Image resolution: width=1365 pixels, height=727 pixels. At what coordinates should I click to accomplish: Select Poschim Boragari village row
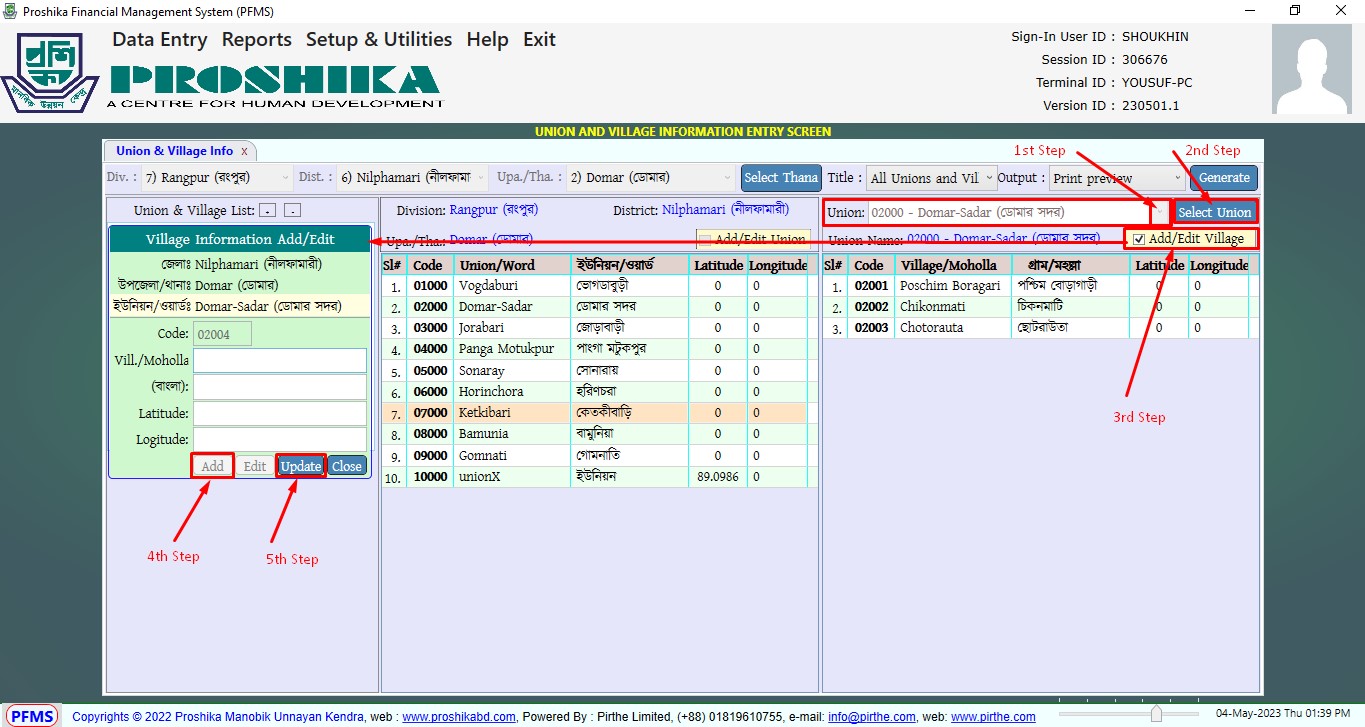coord(1036,286)
